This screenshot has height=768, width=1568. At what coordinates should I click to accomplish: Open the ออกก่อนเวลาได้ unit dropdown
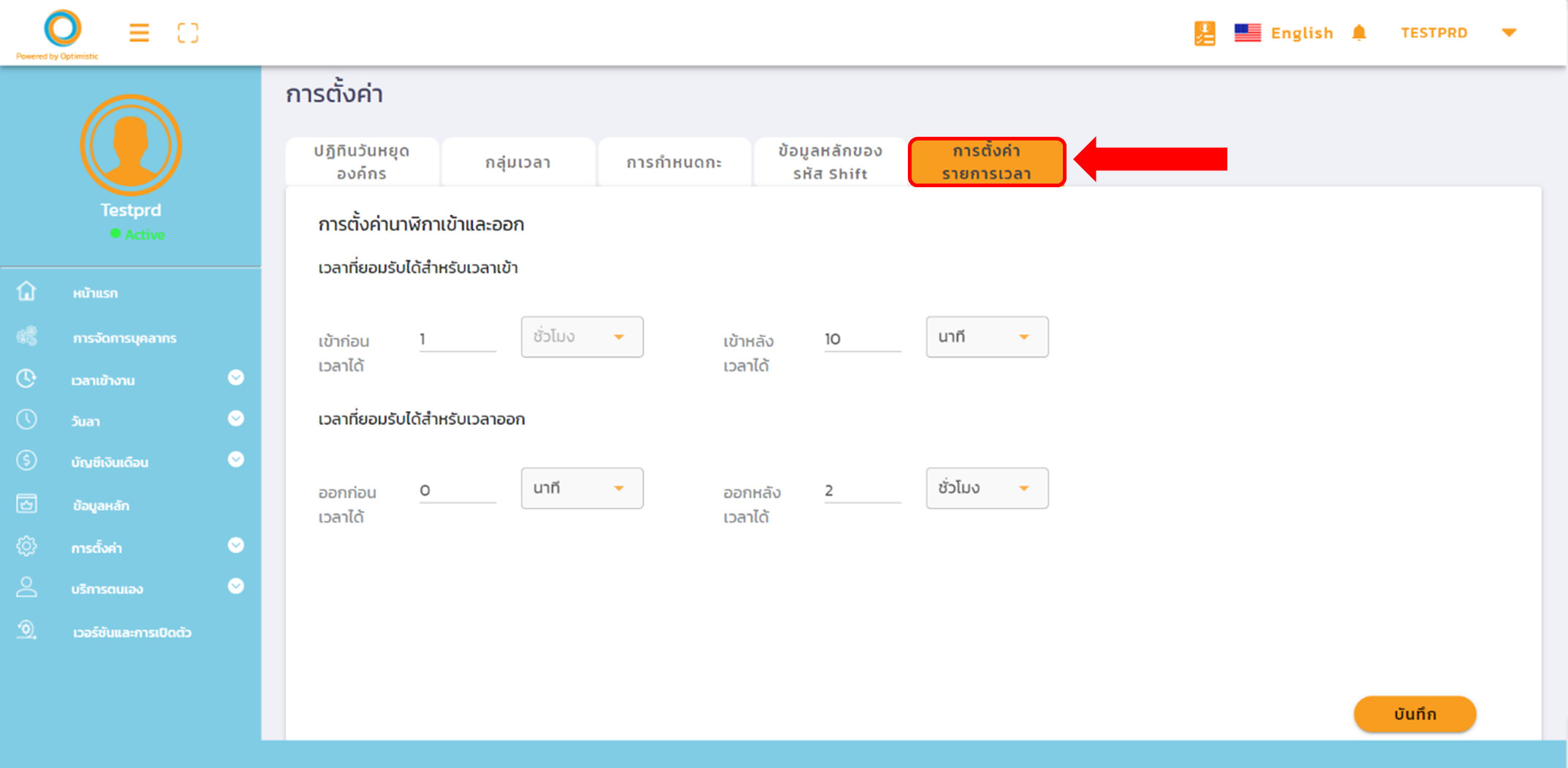click(581, 489)
